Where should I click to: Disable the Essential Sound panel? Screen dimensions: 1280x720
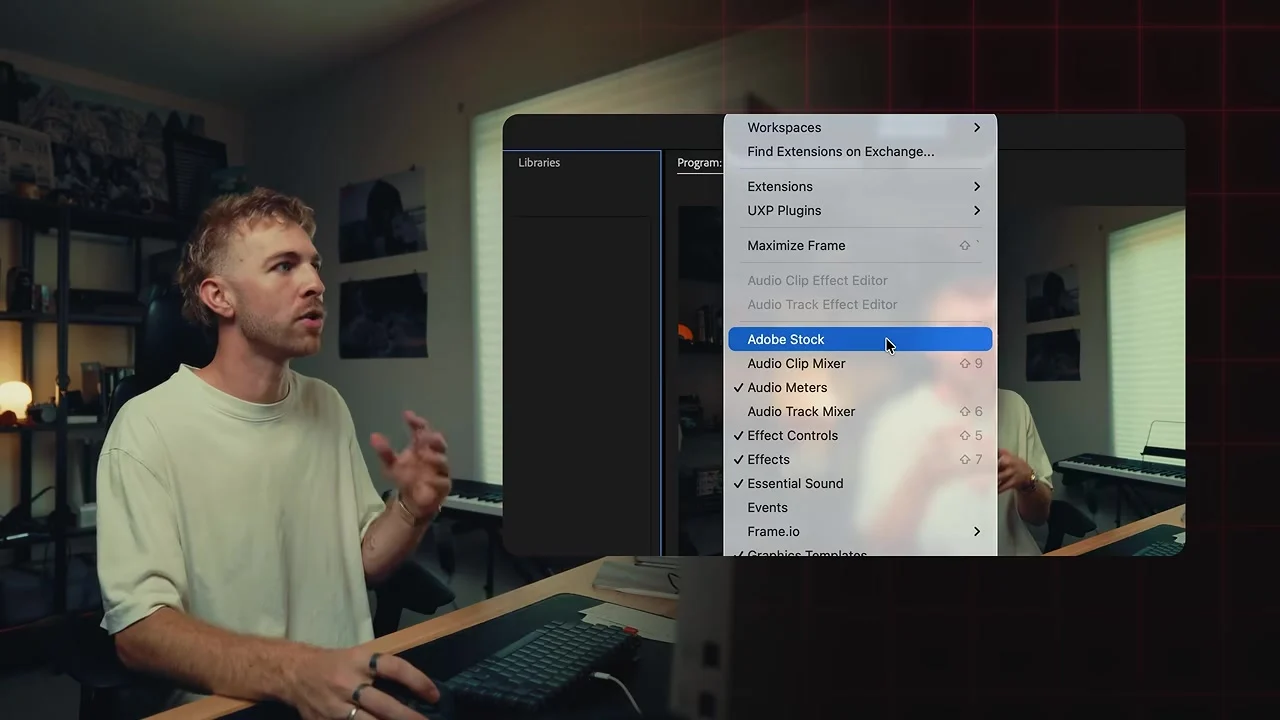[860, 483]
